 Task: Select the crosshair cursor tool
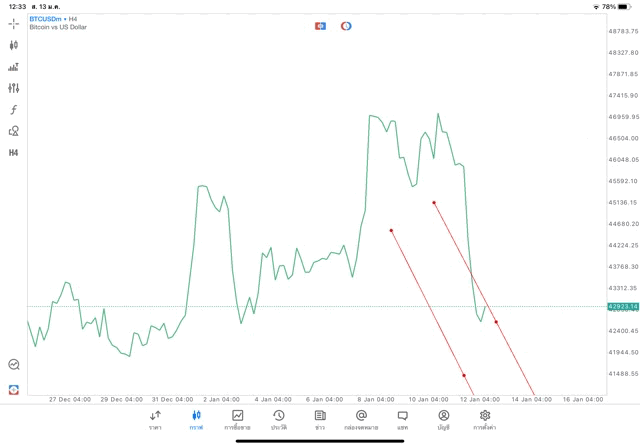[x=14, y=23]
